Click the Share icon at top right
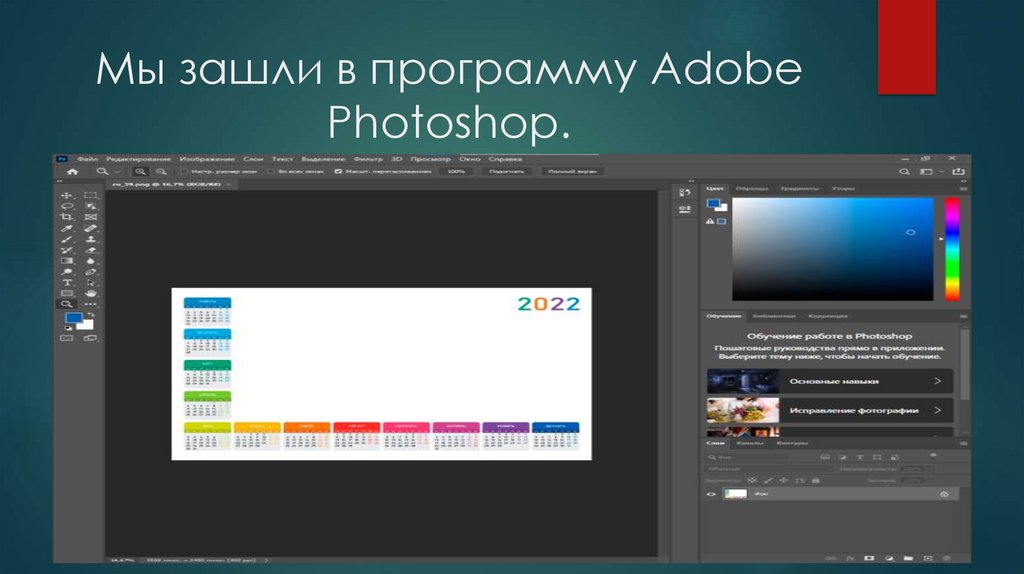This screenshot has width=1024, height=574. click(x=960, y=171)
